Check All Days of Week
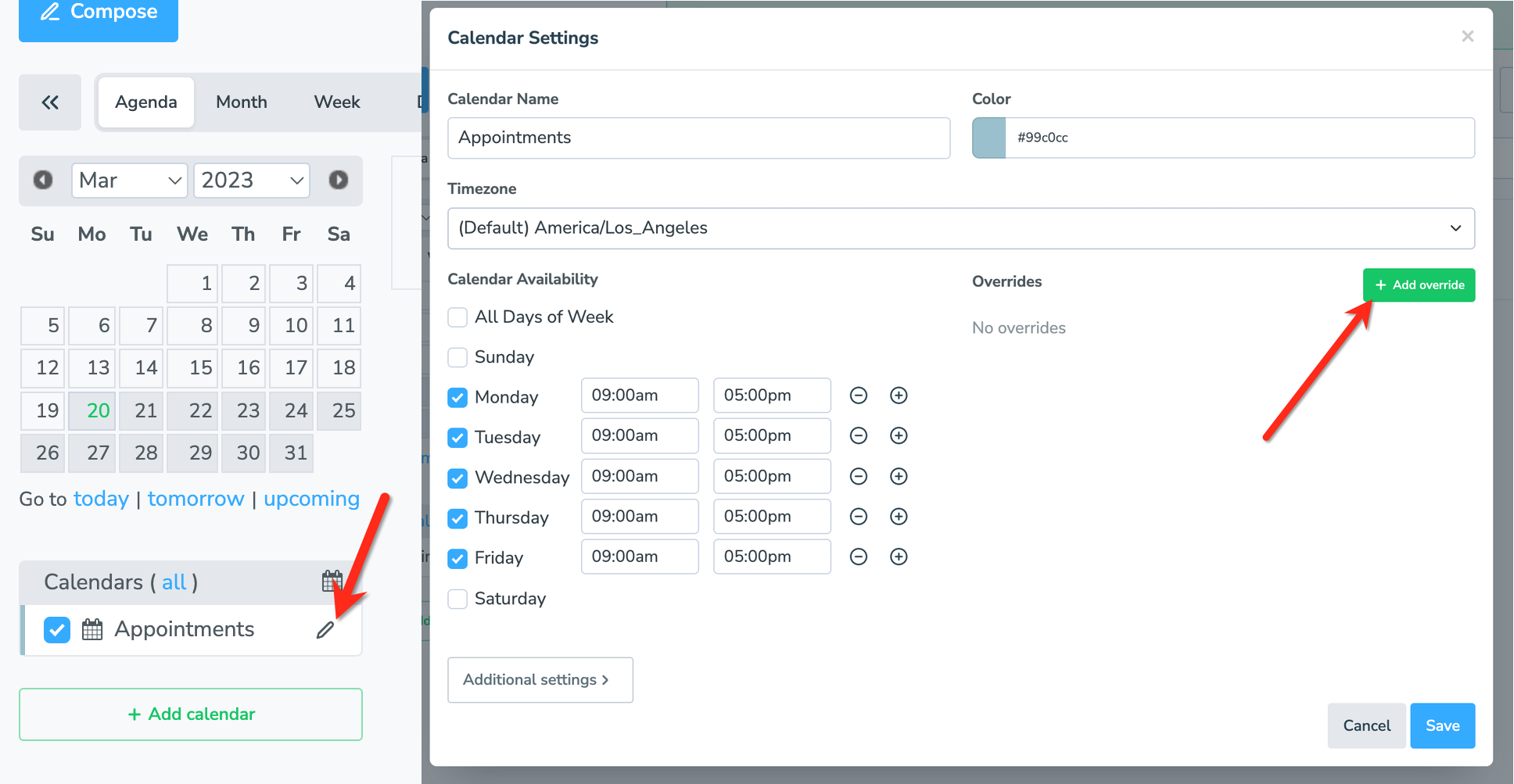 click(x=457, y=317)
